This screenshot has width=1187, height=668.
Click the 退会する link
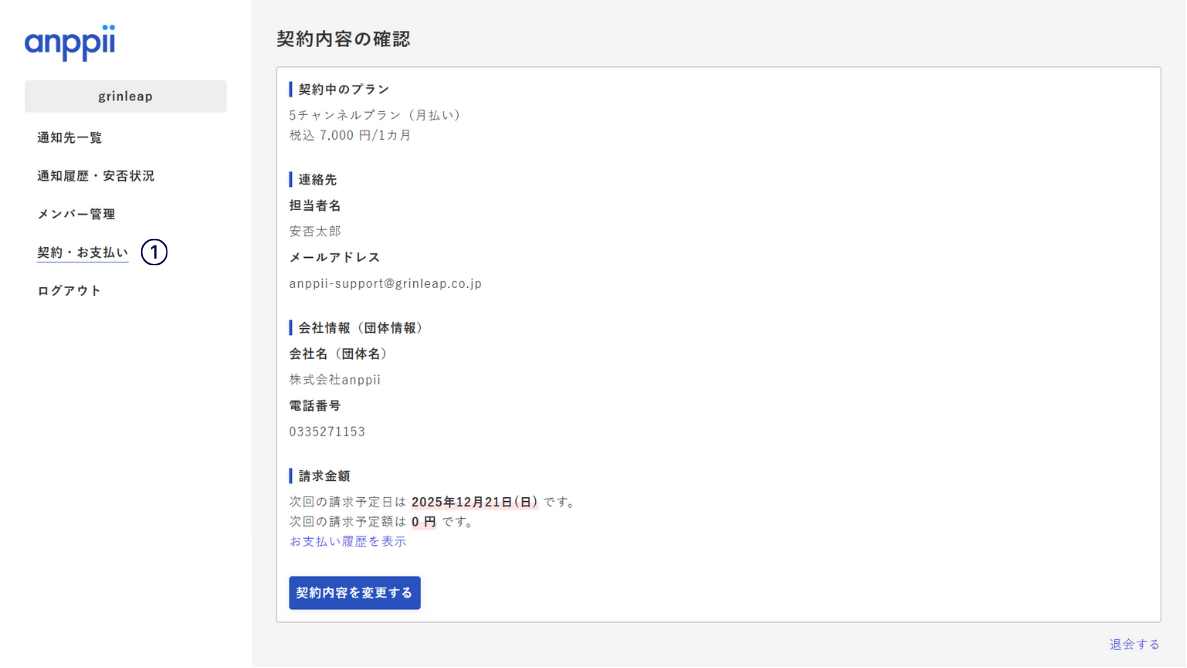pos(1134,644)
